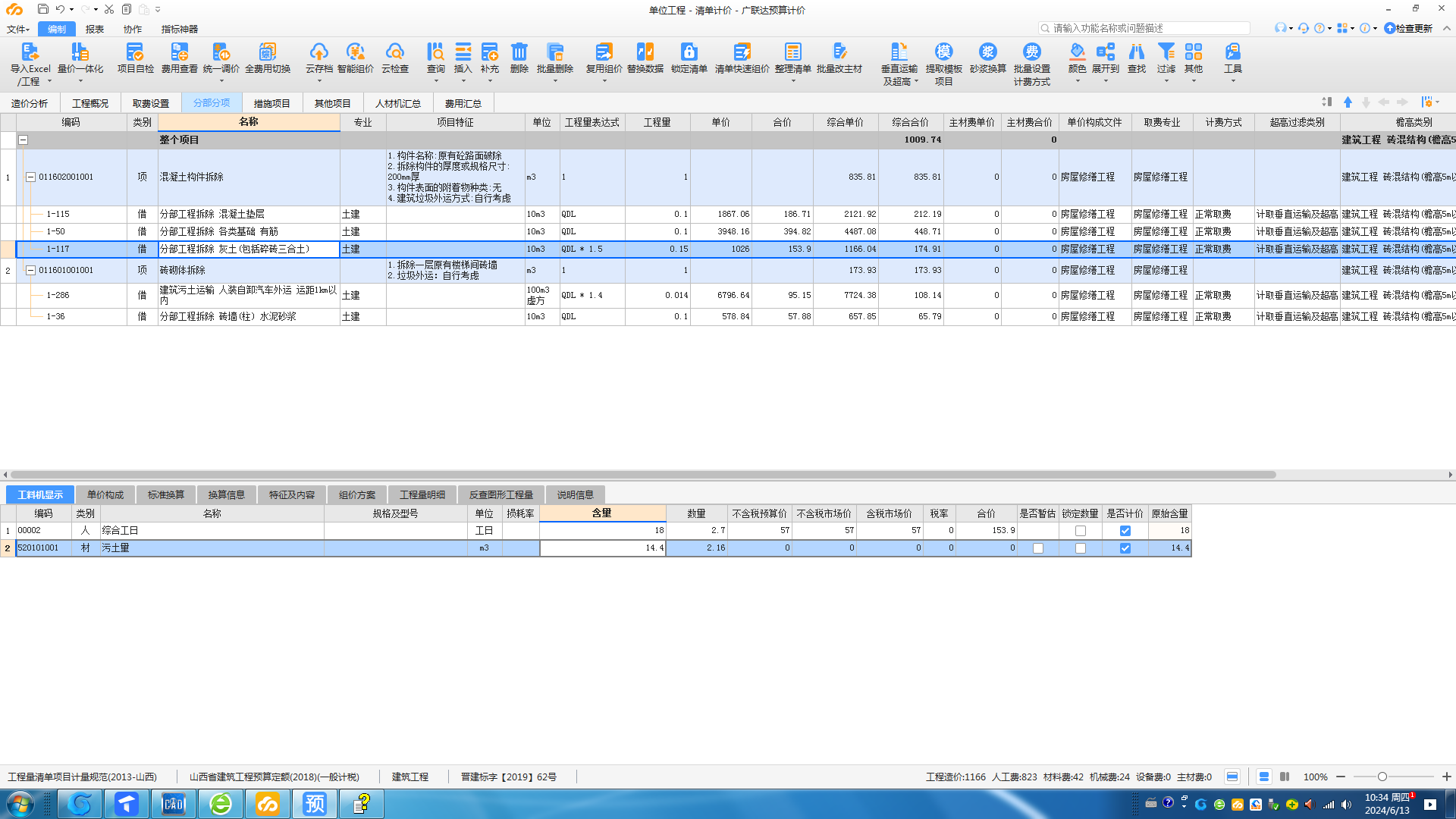The width and height of the screenshot is (1456, 819).
Task: Run 项目自检 project self-check
Action: (135, 52)
